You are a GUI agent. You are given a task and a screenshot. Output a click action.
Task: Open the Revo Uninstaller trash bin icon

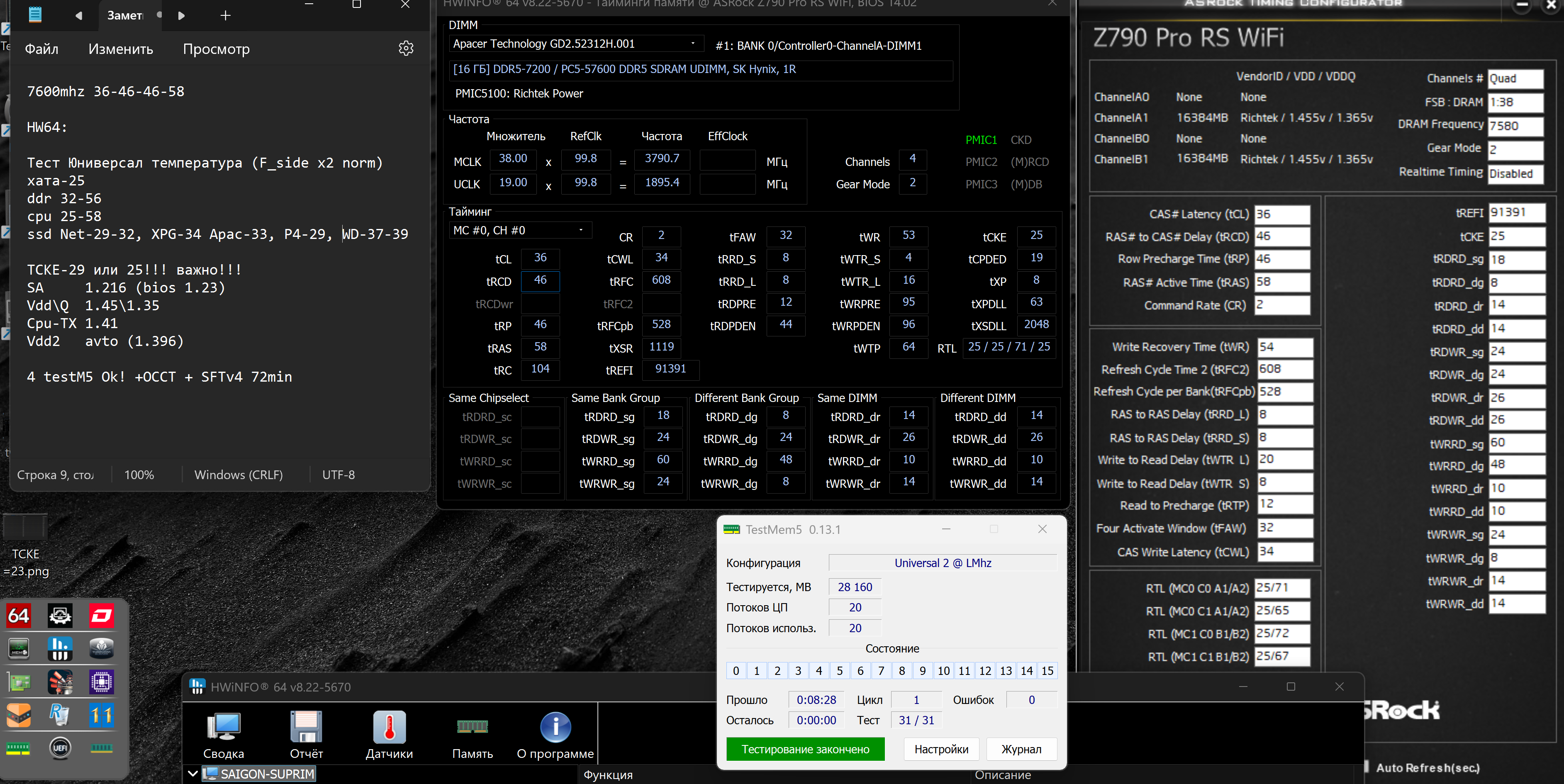pos(59,715)
